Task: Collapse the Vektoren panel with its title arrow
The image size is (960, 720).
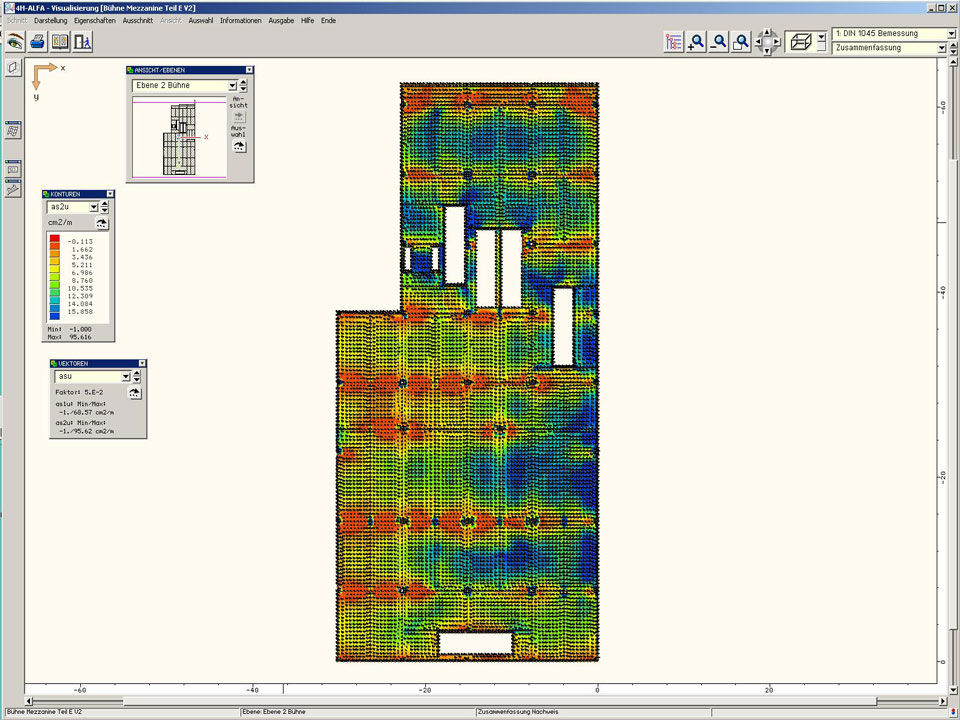Action: [x=142, y=364]
